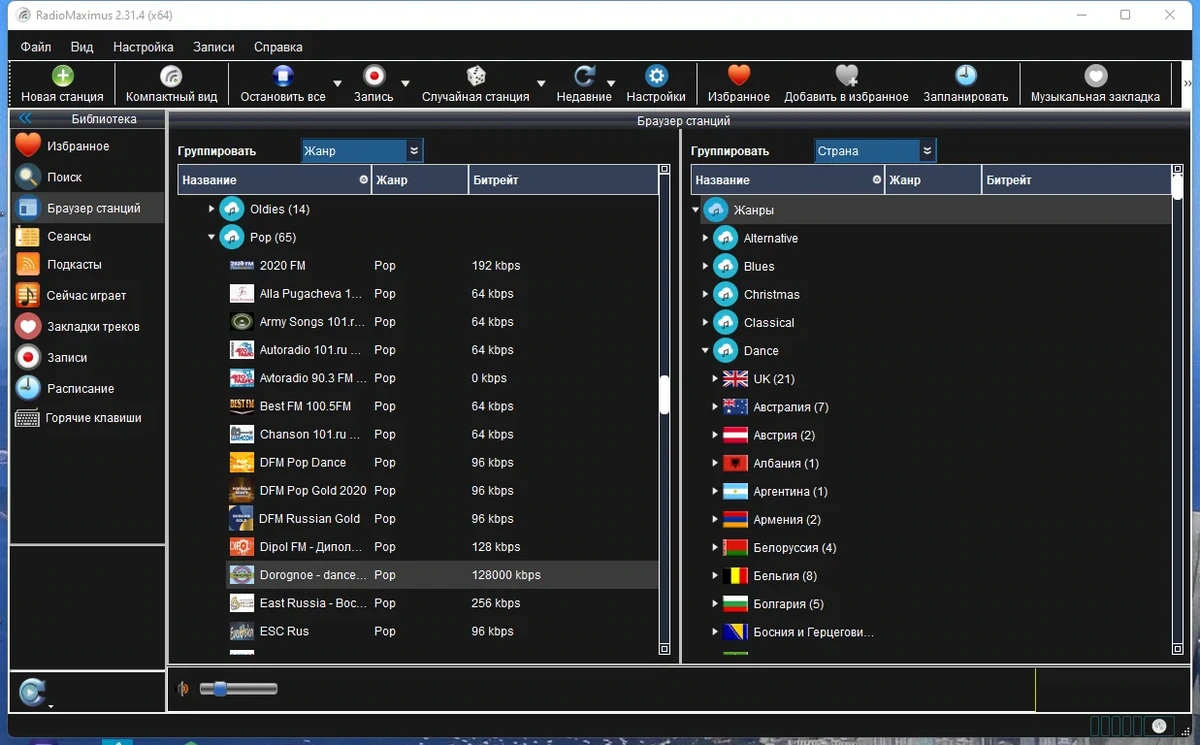This screenshot has width=1200, height=745.
Task: Open the Недавние recent stations icon
Action: (584, 76)
